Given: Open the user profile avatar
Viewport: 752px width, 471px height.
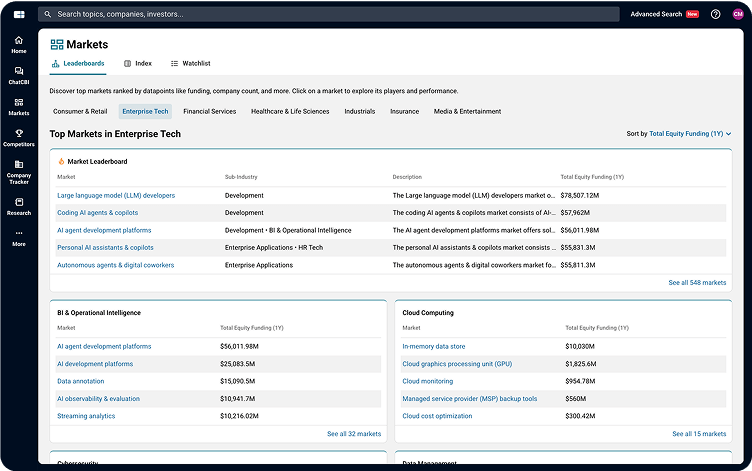Looking at the screenshot, I should coord(738,14).
